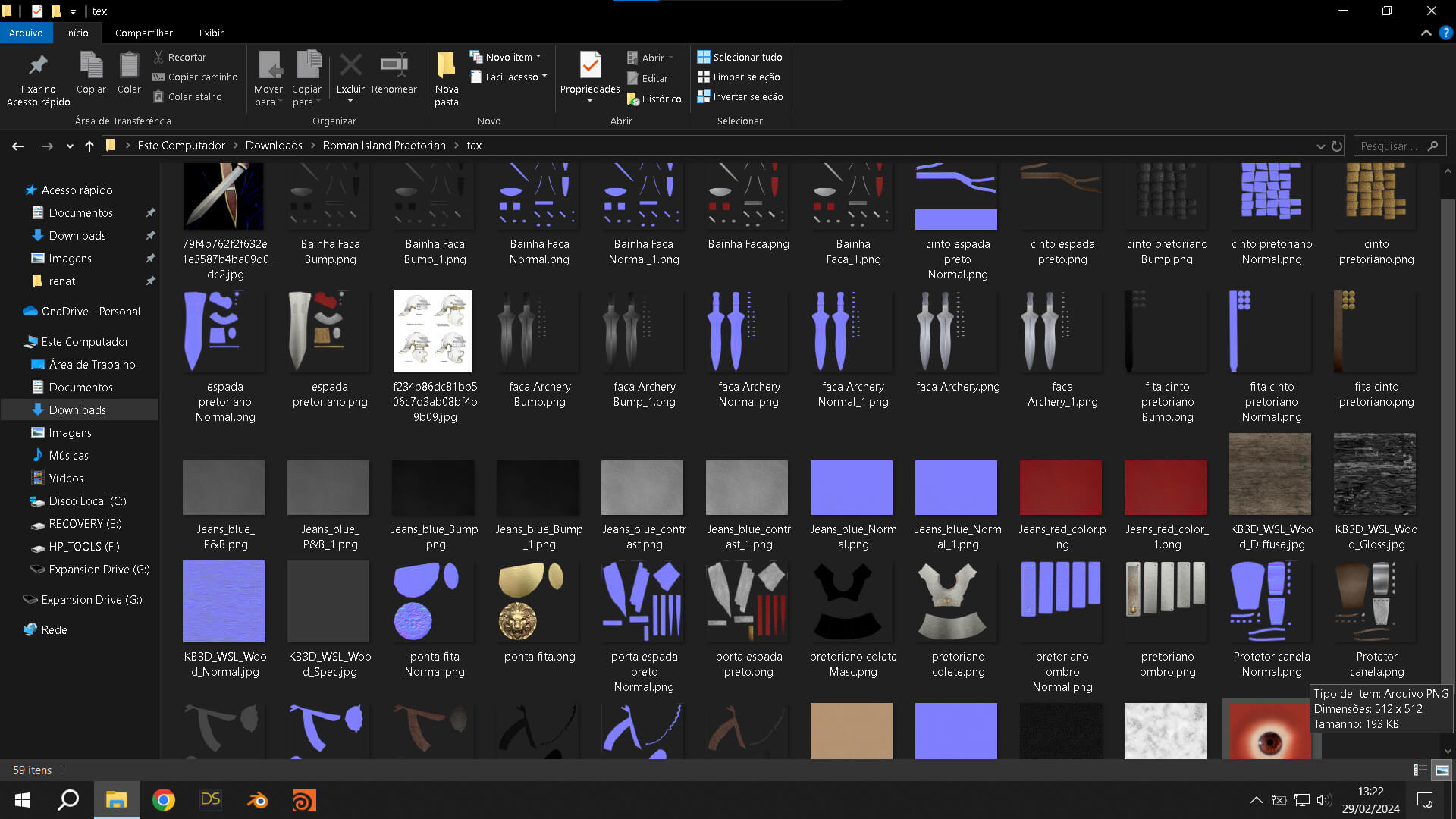Click Selecionar tudo button

pyautogui.click(x=739, y=57)
